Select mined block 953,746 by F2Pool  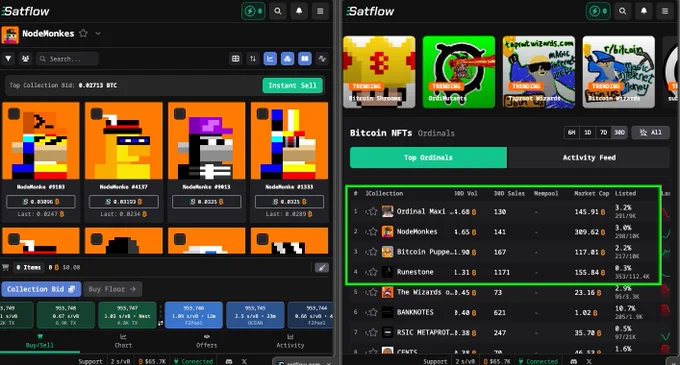click(x=193, y=315)
